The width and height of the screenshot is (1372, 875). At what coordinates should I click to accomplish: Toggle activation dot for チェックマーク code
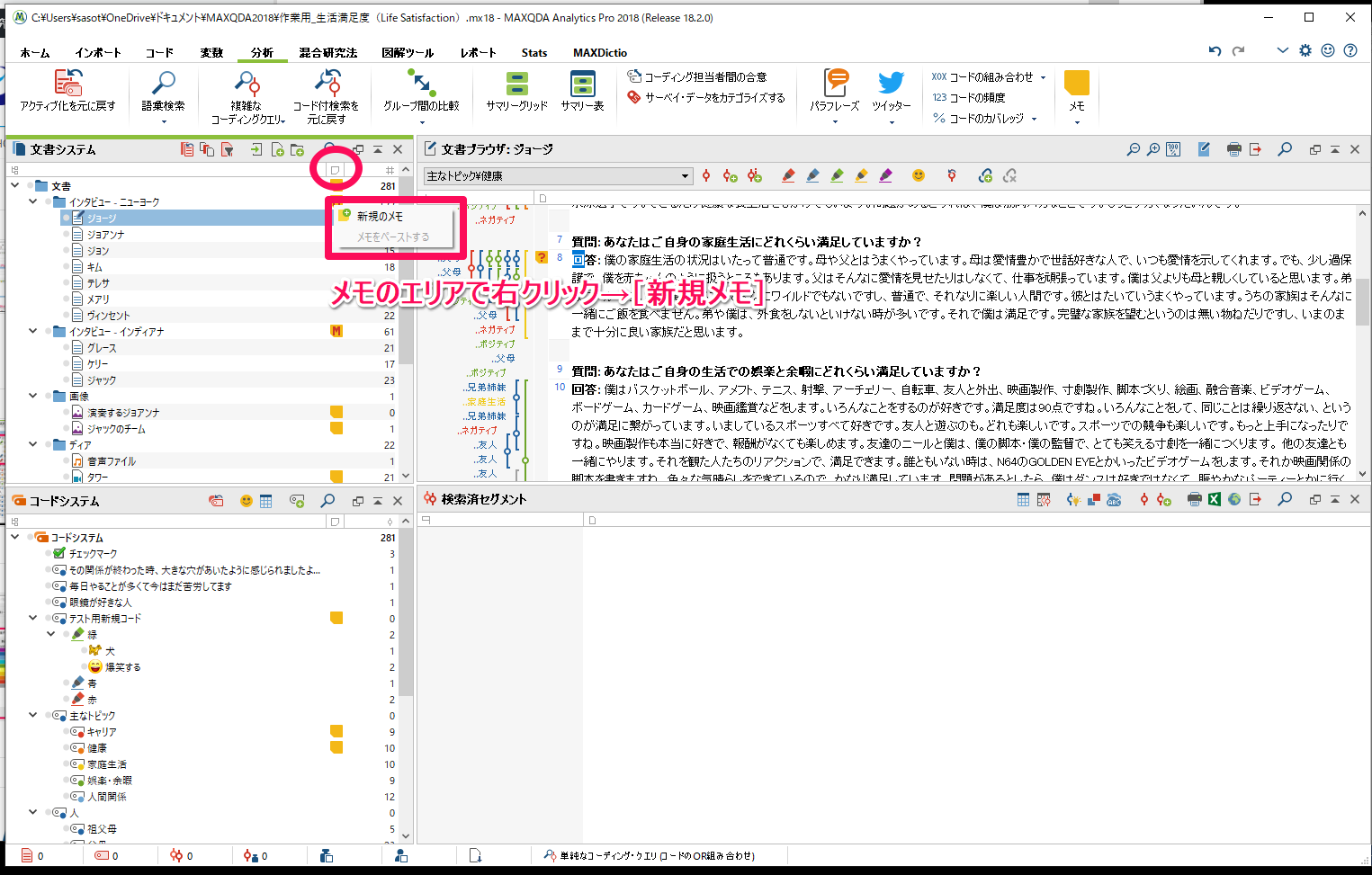[x=48, y=553]
